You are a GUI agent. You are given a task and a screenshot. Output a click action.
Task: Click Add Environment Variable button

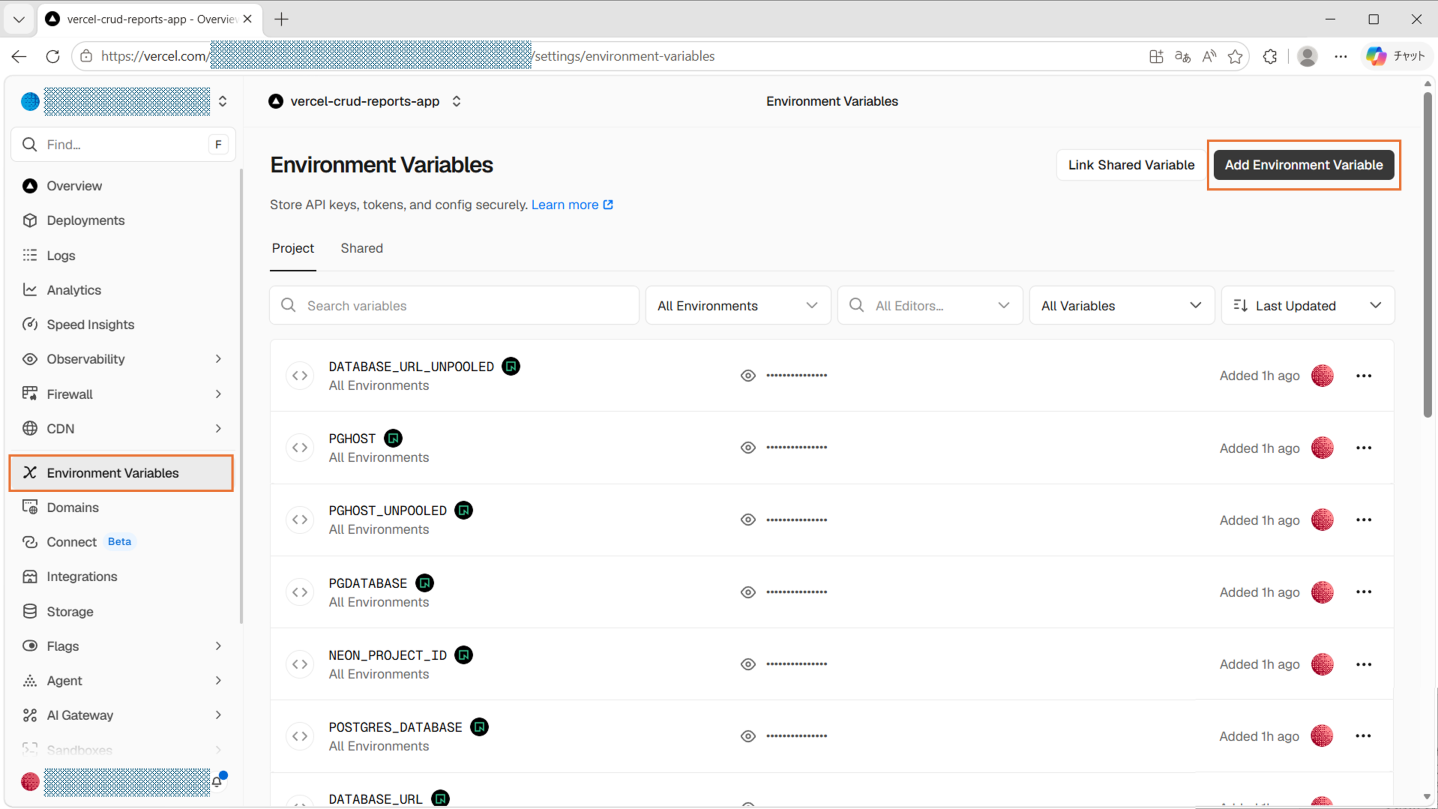[1304, 165]
